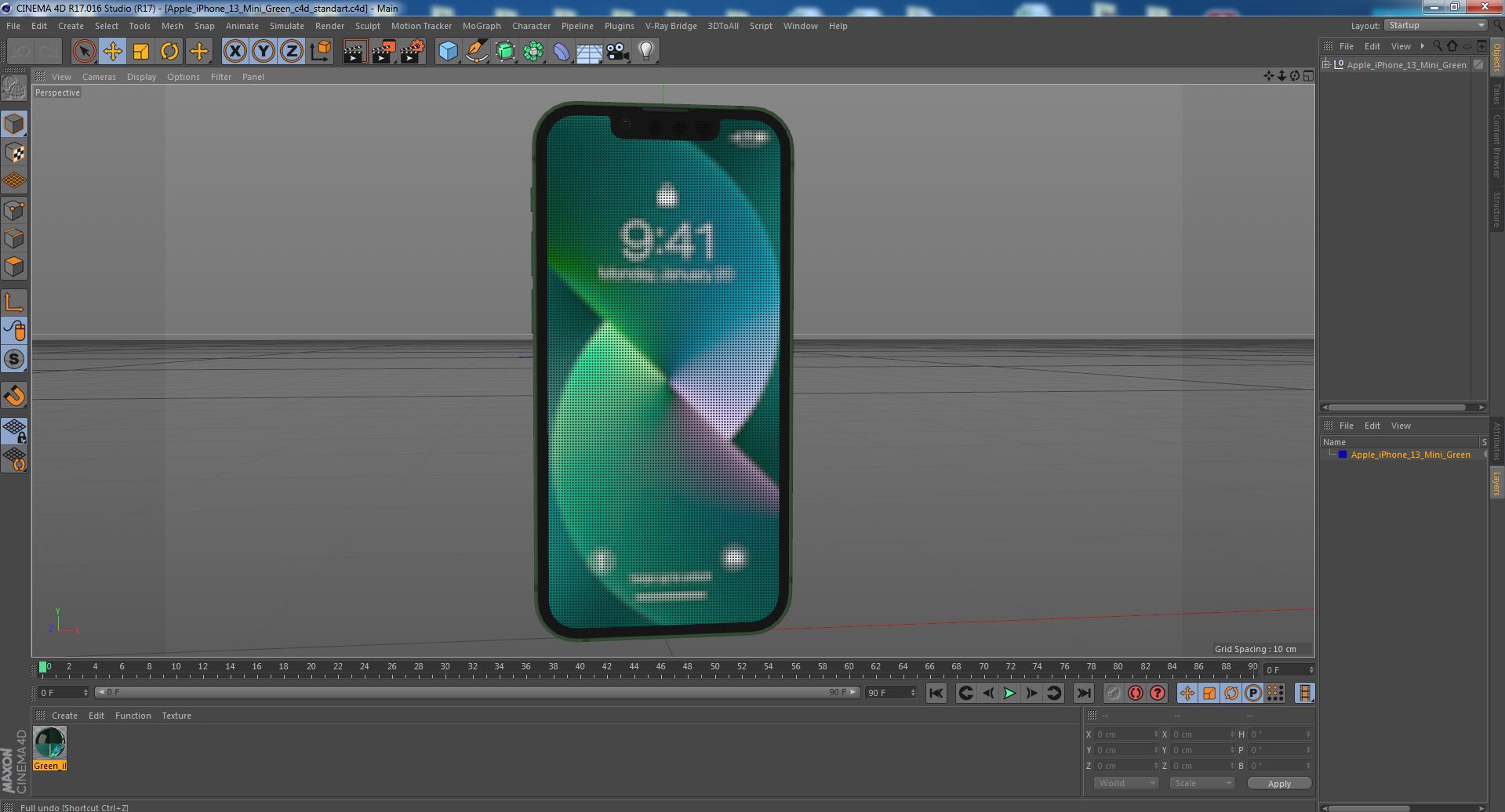Image resolution: width=1505 pixels, height=812 pixels.
Task: Click the Make Editable icon
Action: pyautogui.click(x=14, y=89)
